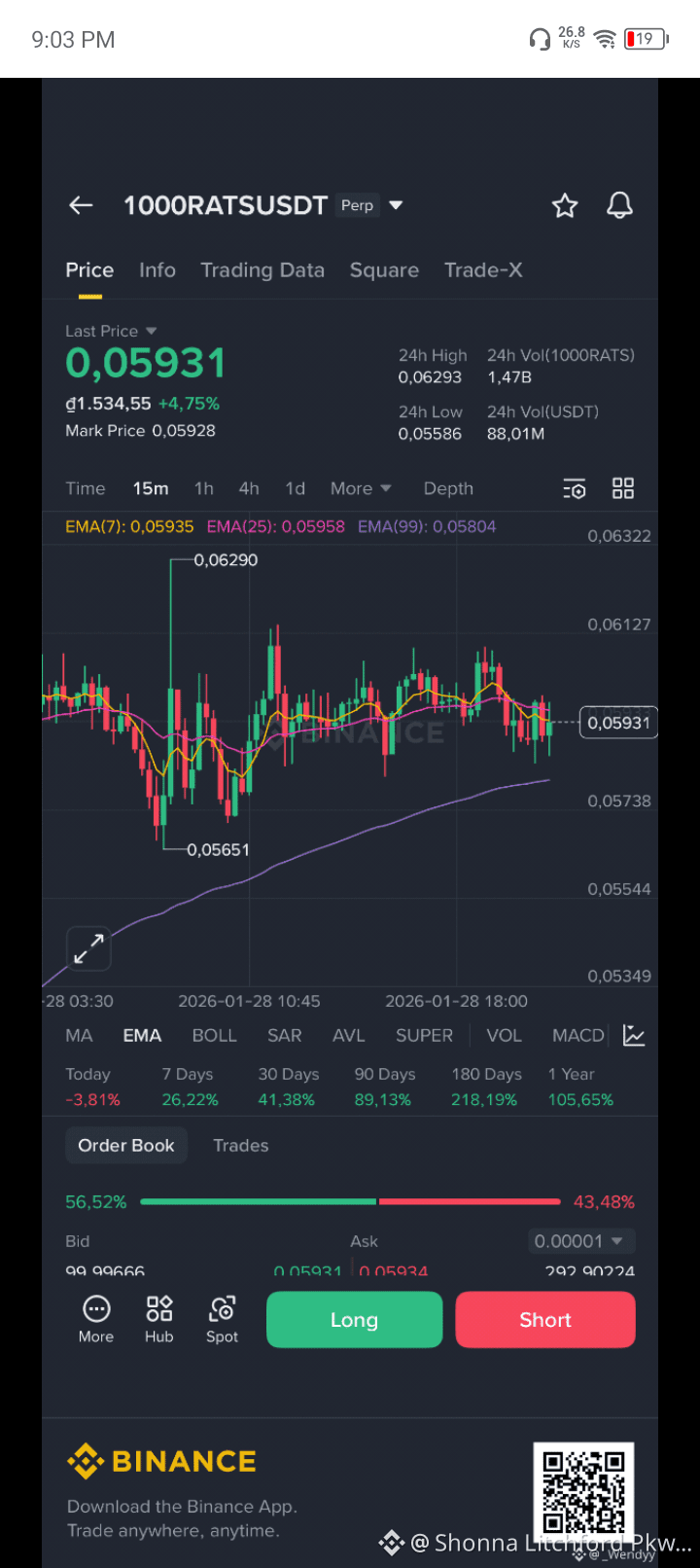
Task: Tap the back arrow icon
Action: tap(81, 205)
